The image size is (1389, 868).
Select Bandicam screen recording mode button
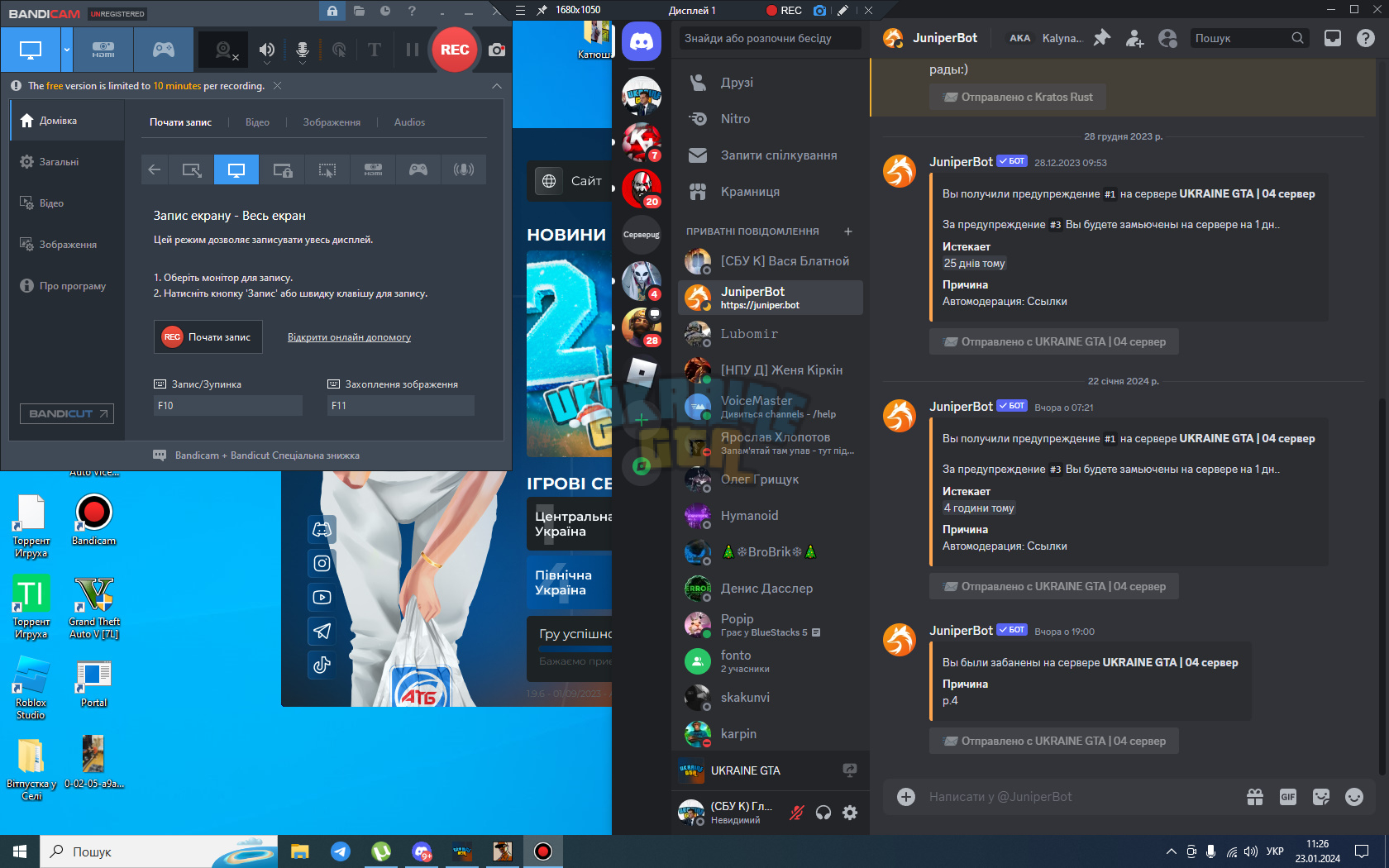coord(31,50)
